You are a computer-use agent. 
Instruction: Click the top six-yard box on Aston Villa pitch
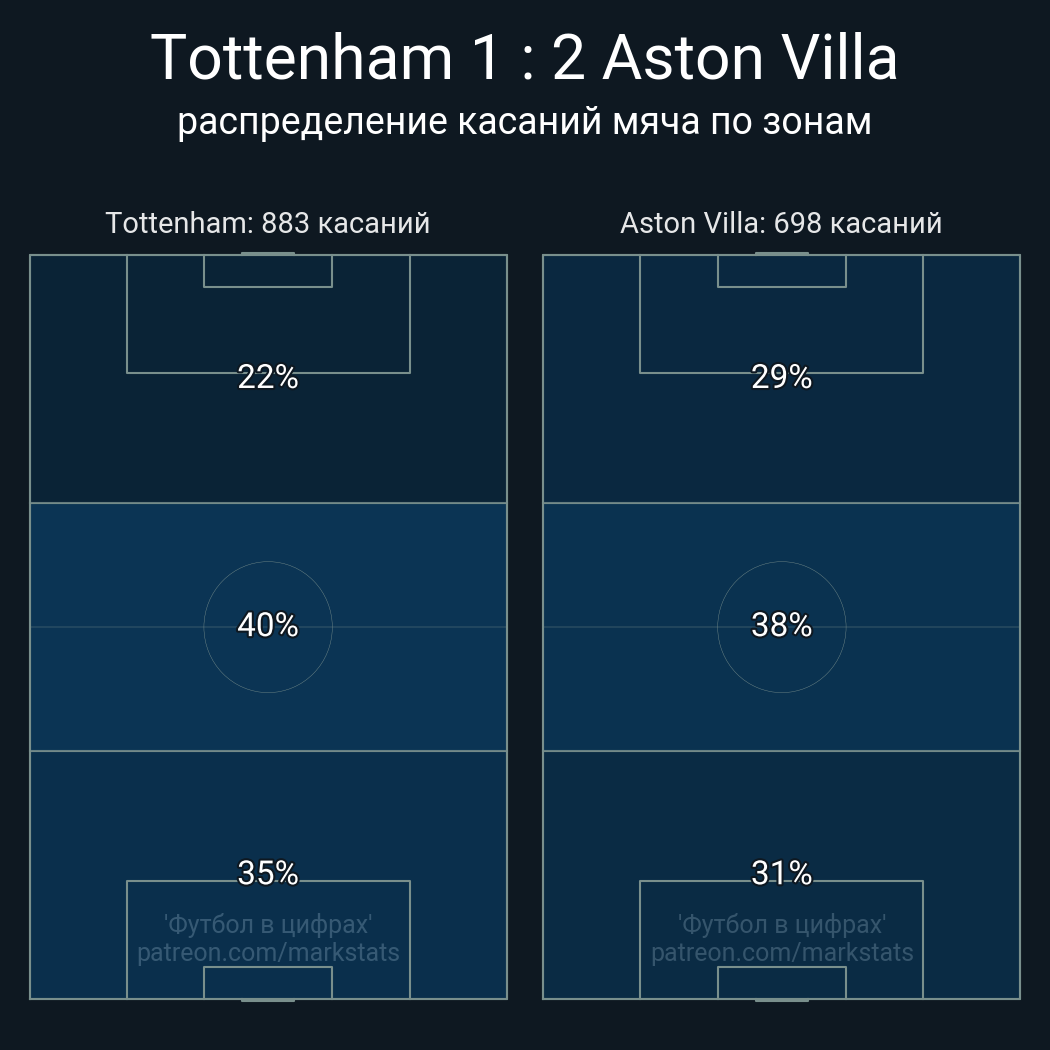(781, 271)
